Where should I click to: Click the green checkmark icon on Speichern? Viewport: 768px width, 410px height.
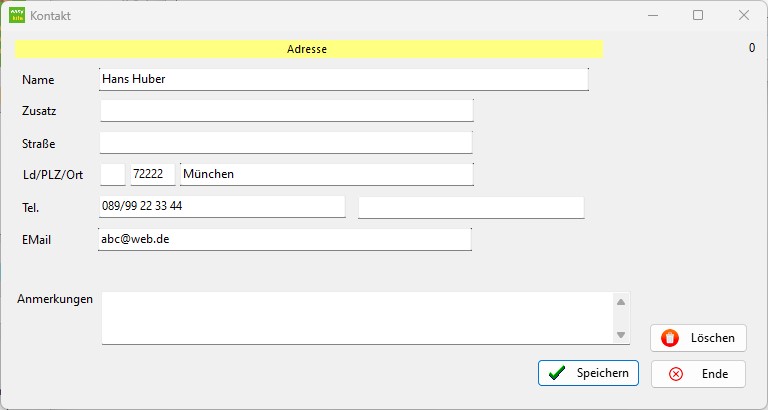557,373
